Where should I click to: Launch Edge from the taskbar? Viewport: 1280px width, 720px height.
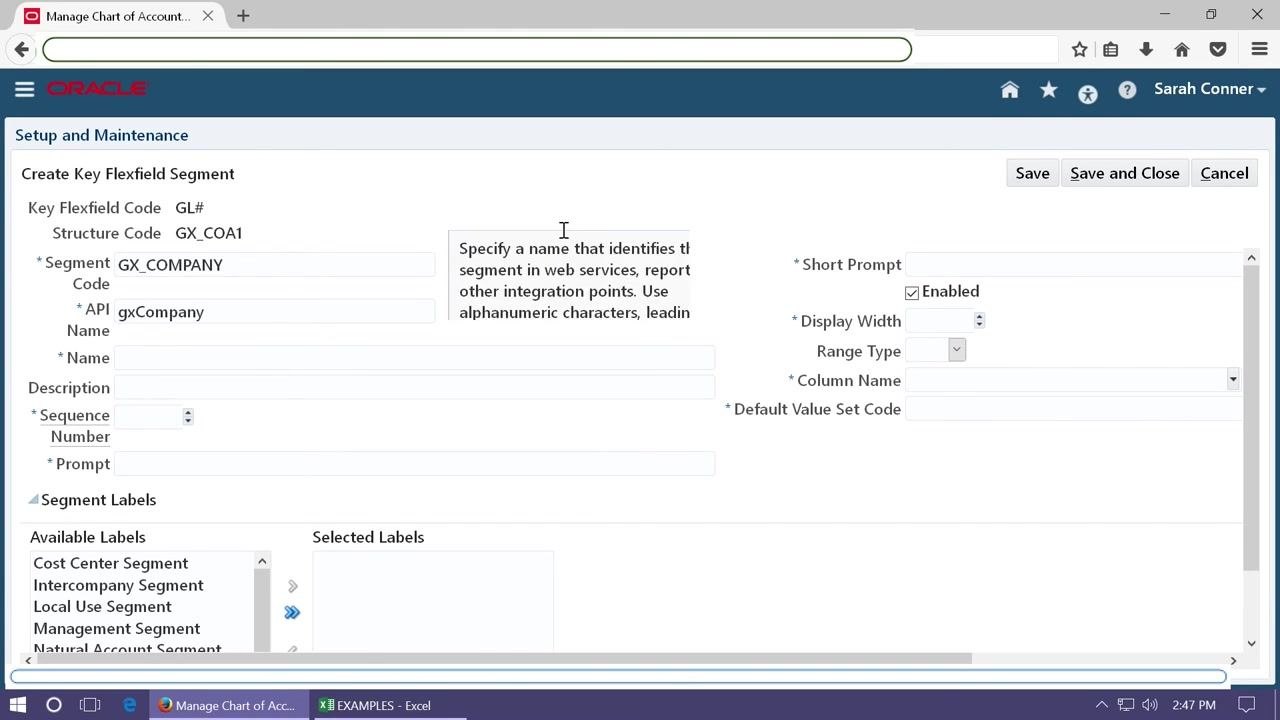(x=130, y=705)
